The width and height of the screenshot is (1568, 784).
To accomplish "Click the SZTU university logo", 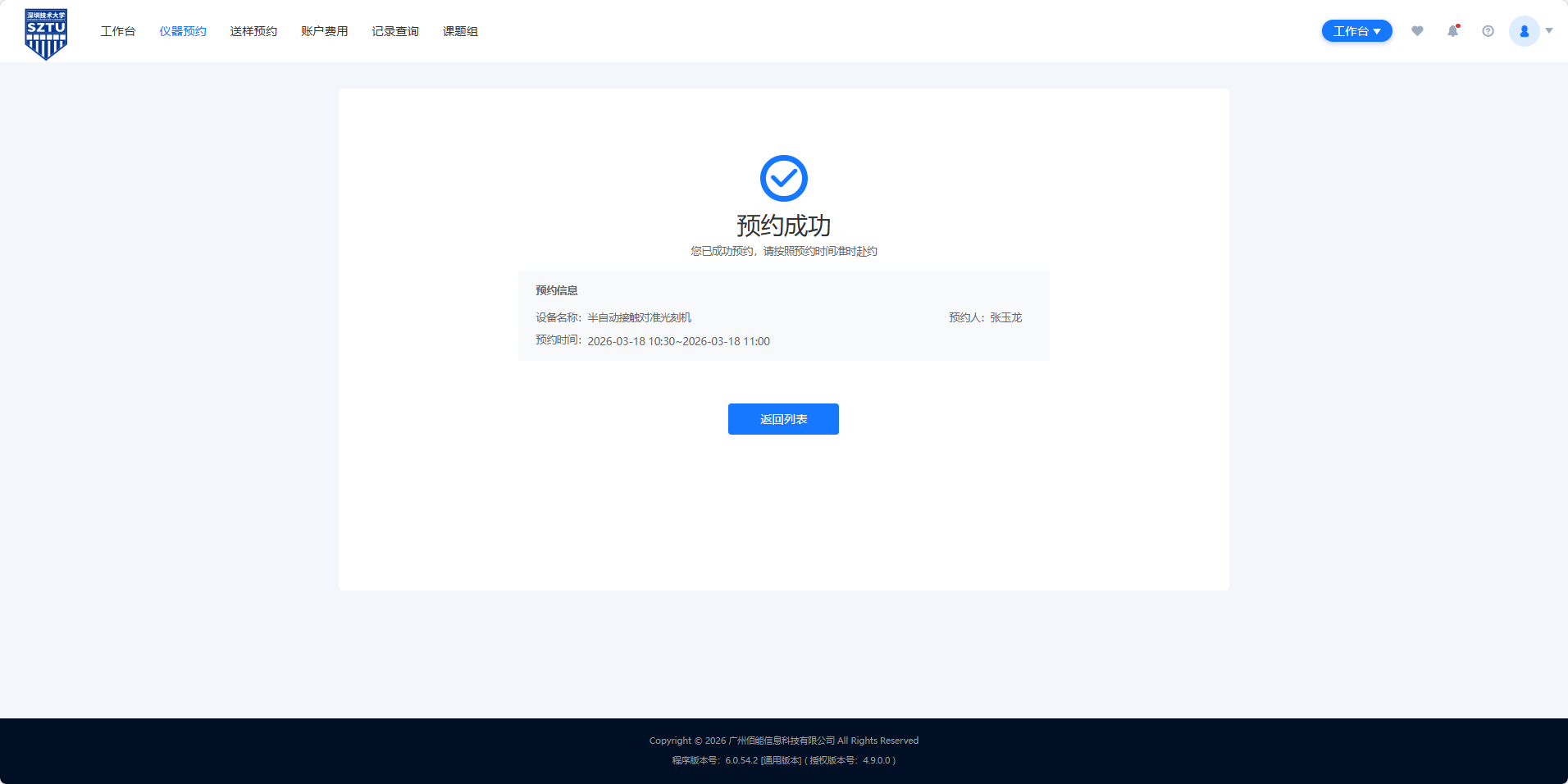I will tap(46, 34).
